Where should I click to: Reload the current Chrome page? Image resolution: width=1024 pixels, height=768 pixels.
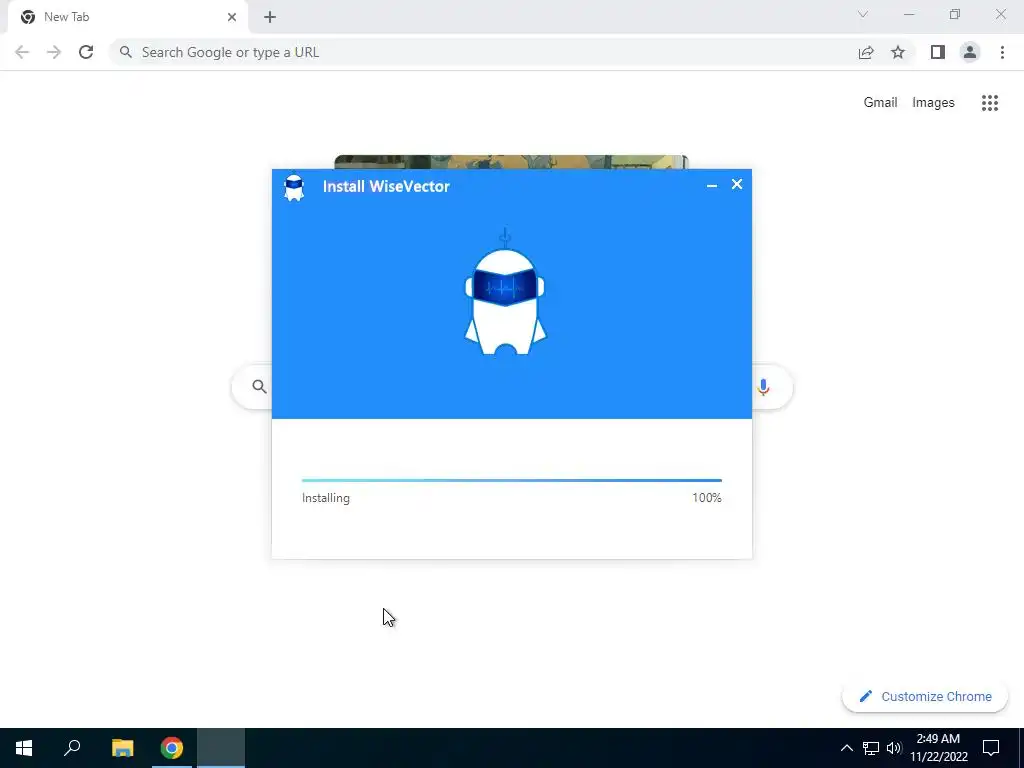pyautogui.click(x=86, y=52)
